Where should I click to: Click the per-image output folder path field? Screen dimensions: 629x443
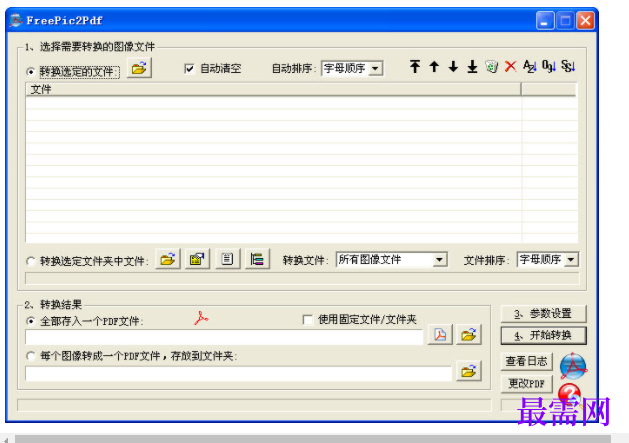(x=238, y=374)
